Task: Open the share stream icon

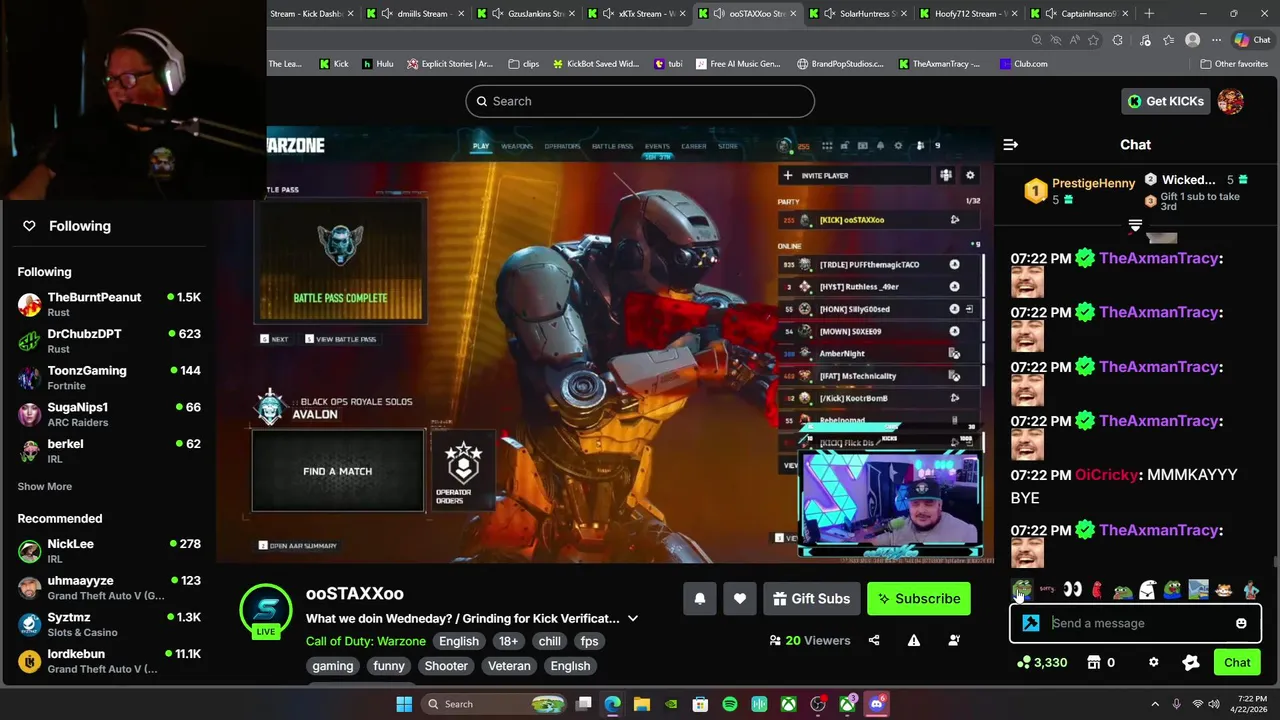Action: pos(874,640)
